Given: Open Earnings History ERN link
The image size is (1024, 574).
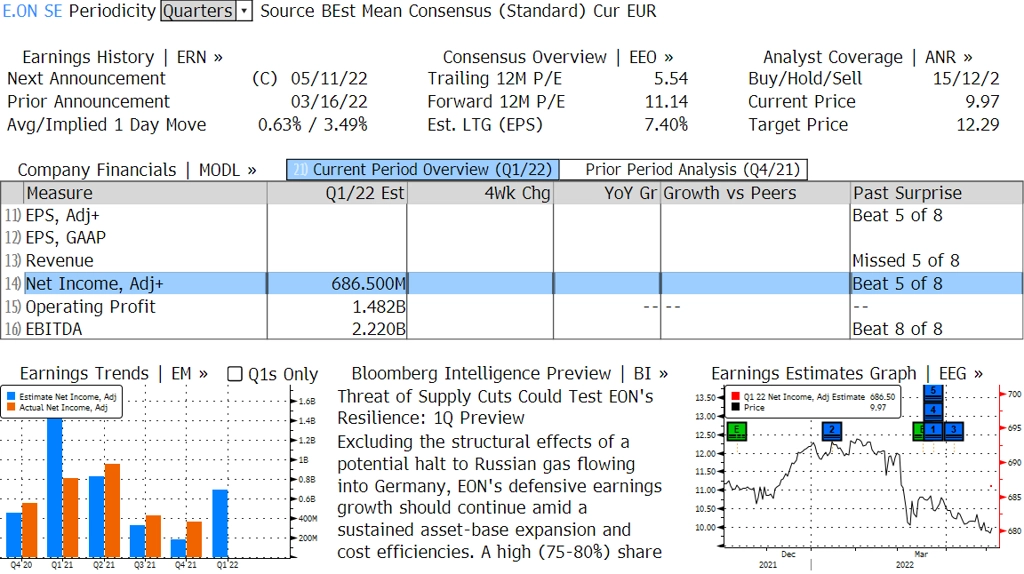Looking at the screenshot, I should tap(122, 57).
